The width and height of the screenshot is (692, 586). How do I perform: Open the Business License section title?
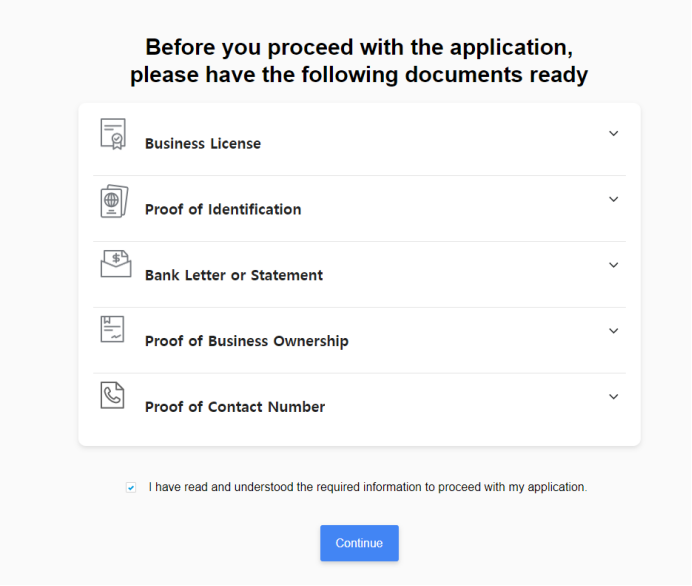[x=203, y=143]
